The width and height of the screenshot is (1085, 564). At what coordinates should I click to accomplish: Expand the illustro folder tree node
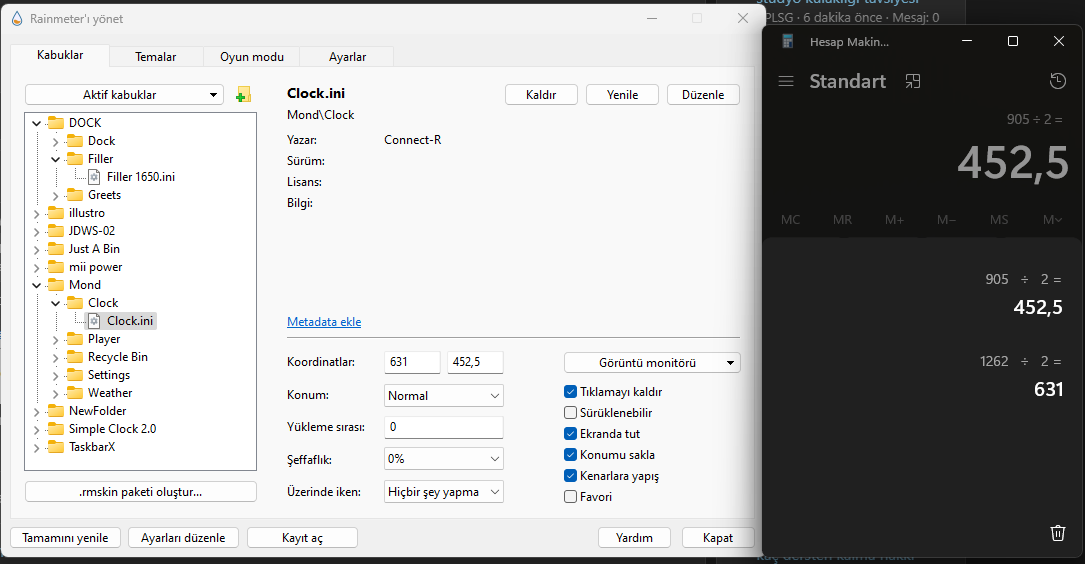point(37,213)
